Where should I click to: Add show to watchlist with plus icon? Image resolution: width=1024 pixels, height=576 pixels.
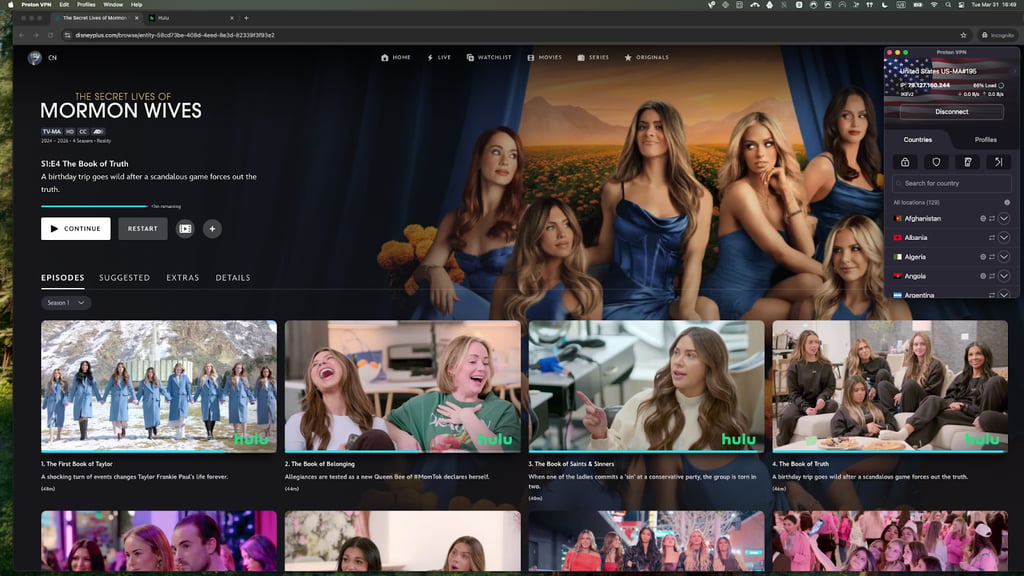(x=212, y=229)
